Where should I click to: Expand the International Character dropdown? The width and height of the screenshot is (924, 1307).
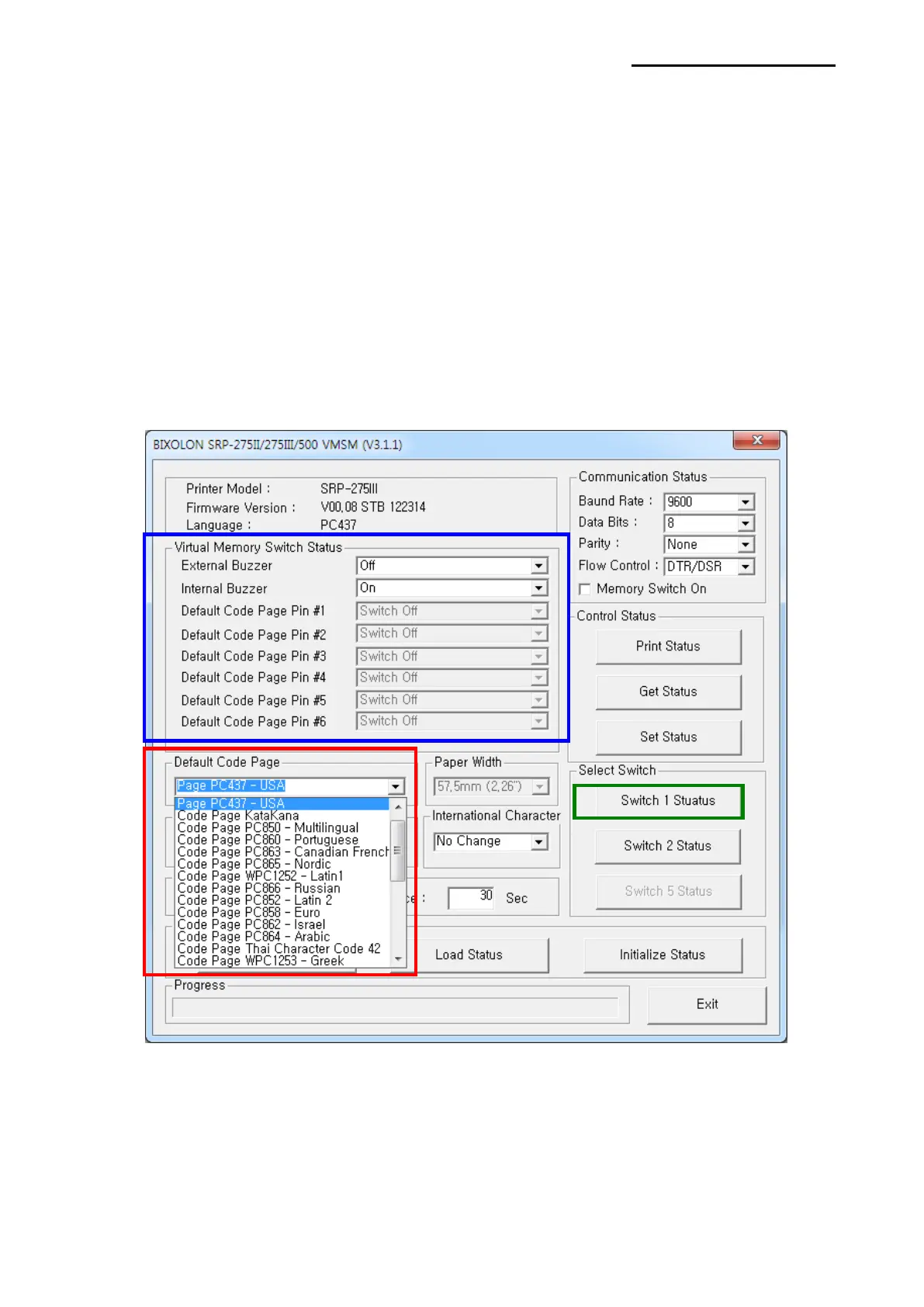coord(490,841)
